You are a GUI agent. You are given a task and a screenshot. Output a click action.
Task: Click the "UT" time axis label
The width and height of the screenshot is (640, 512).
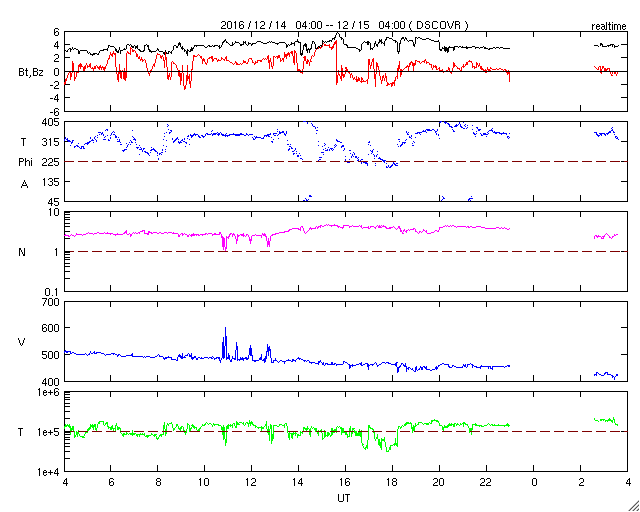tap(344, 498)
